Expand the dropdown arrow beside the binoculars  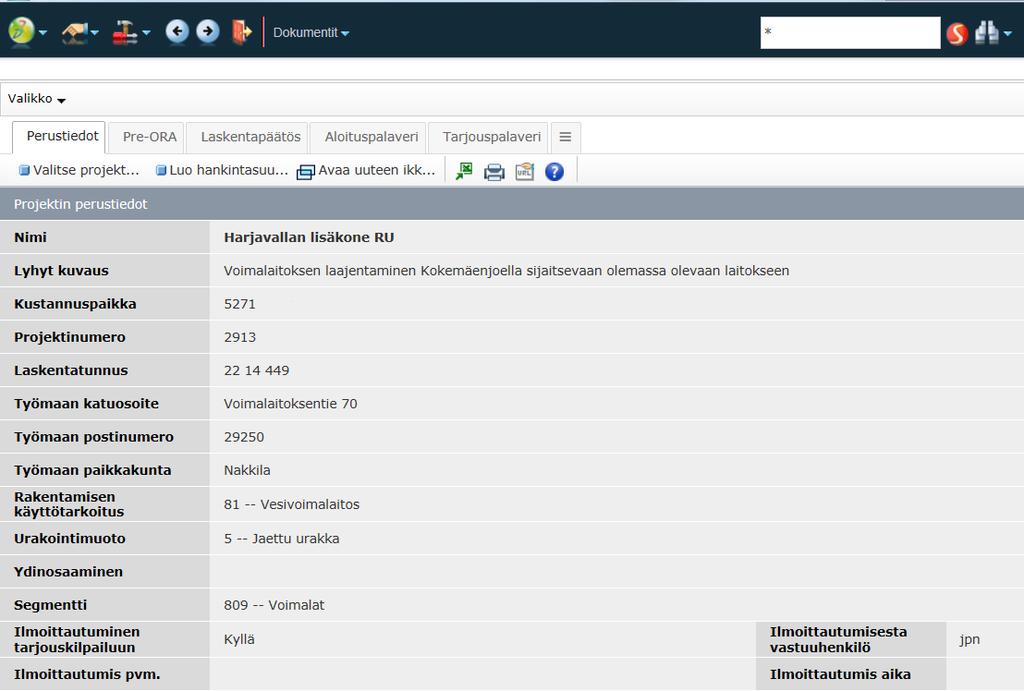click(x=1008, y=33)
